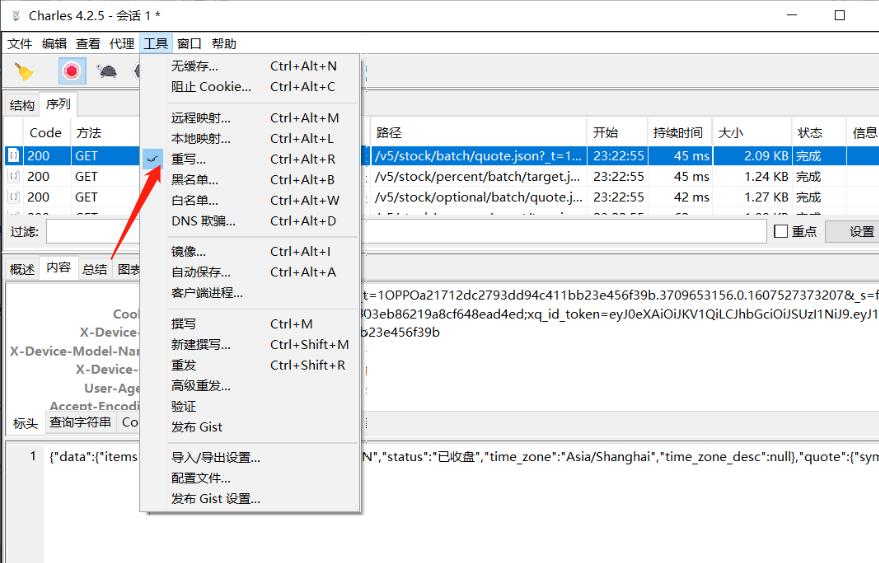Viewport: 879px width, 563px height.
Task: Select the /v5/stock/percent/batch/target request row
Action: tap(442, 177)
